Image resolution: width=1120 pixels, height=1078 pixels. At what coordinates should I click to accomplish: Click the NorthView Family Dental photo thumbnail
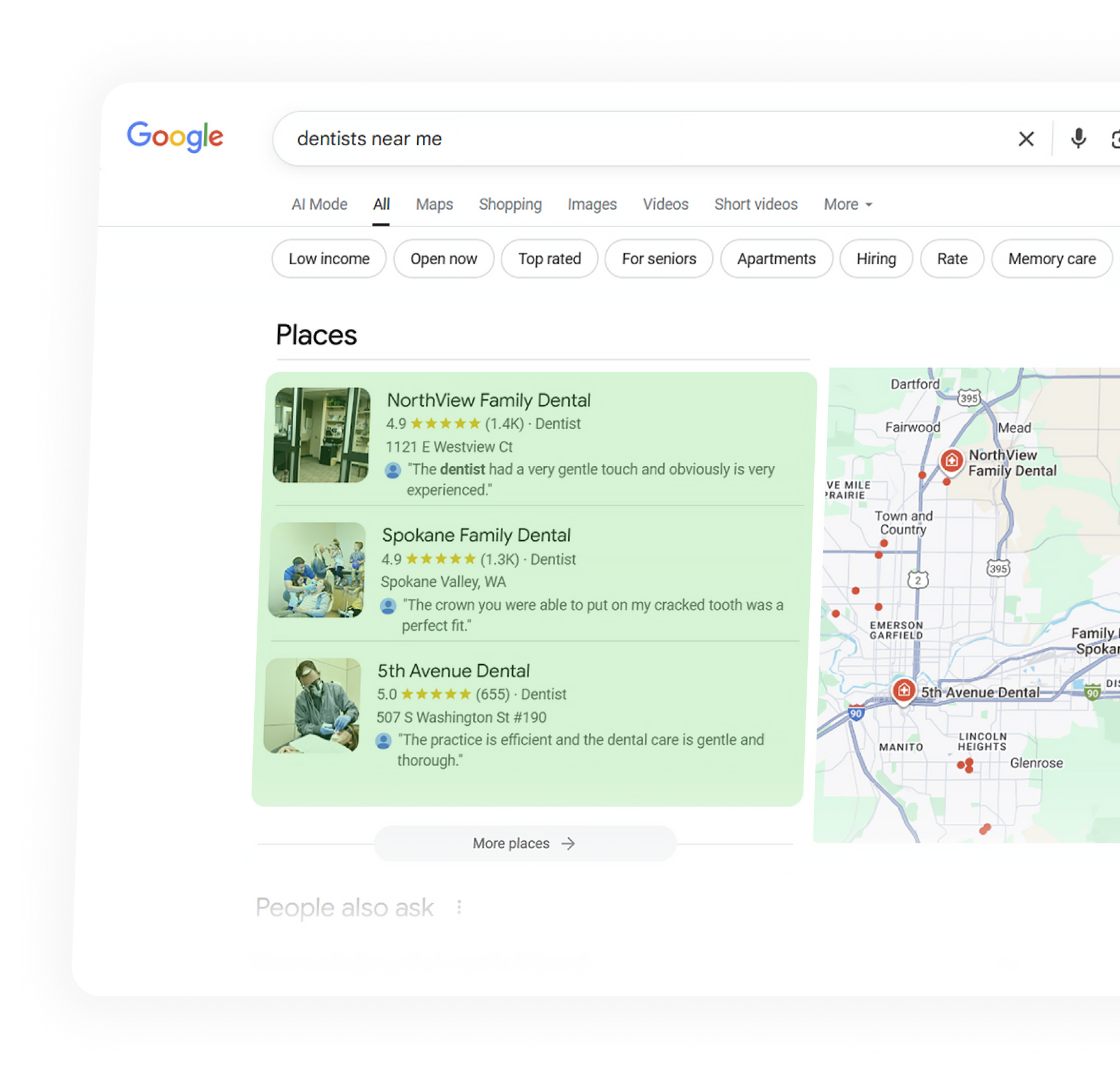pos(322,435)
